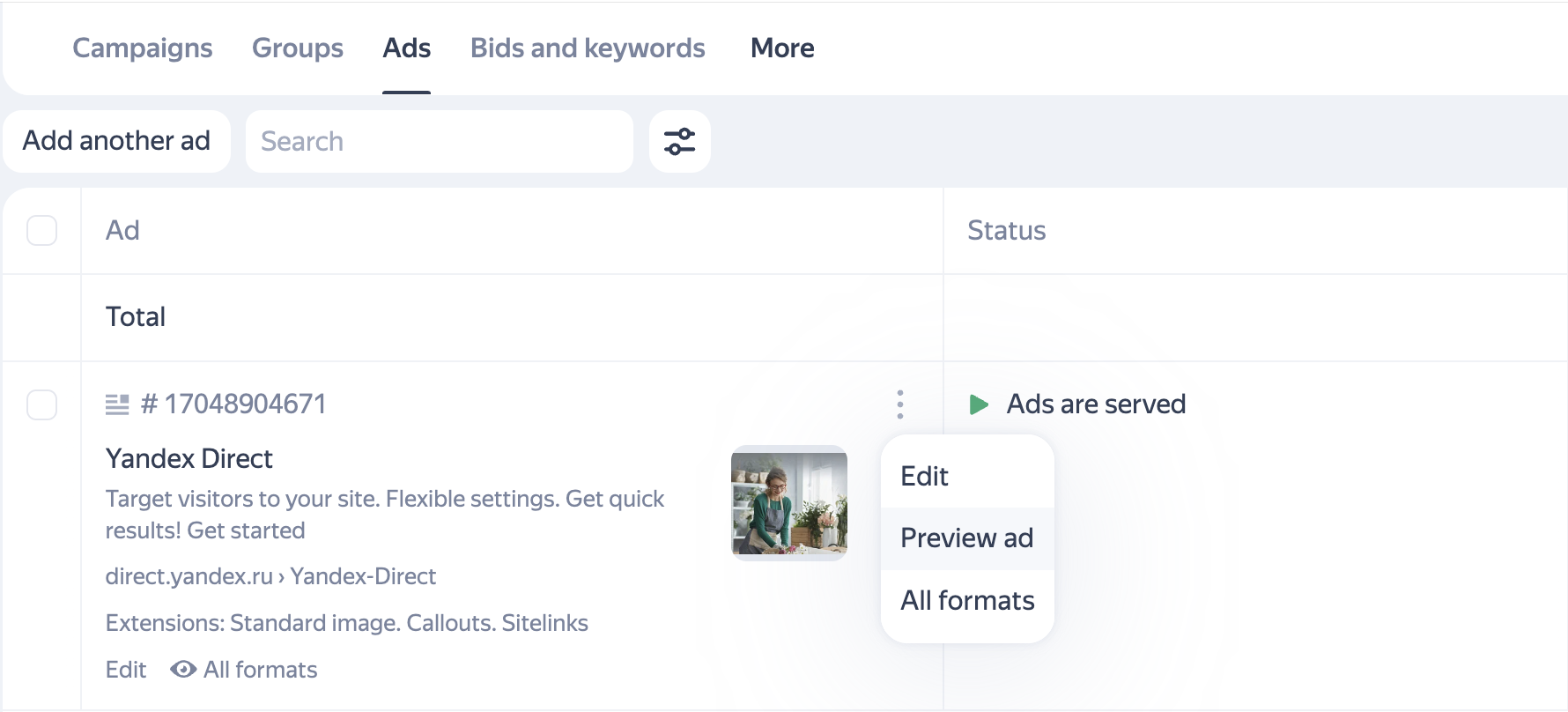1568x712 pixels.
Task: Click the Edit link under the ad
Action: tap(126, 670)
